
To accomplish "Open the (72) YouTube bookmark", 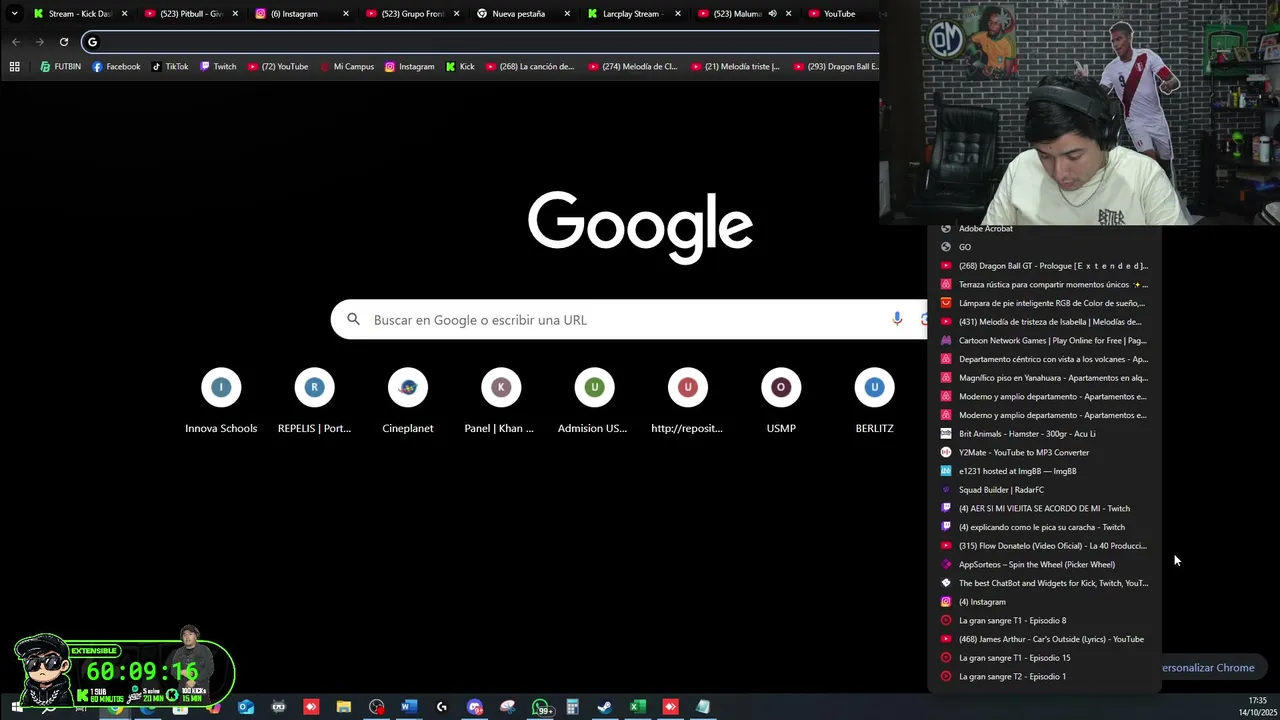I will (x=277, y=67).
